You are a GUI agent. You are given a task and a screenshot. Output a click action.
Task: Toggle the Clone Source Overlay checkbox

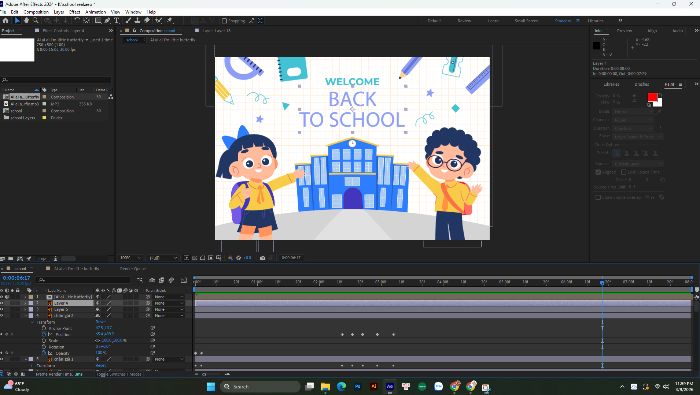(x=598, y=197)
